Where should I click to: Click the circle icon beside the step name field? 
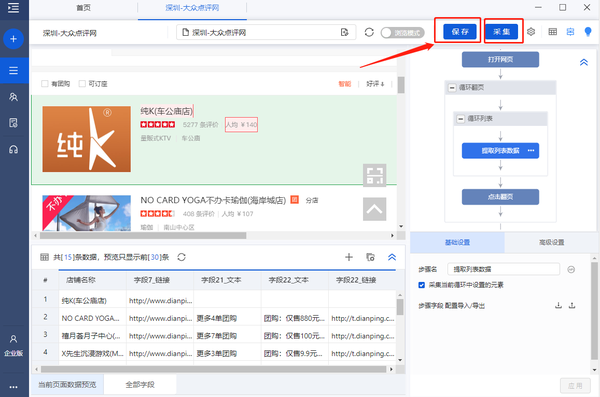571,270
